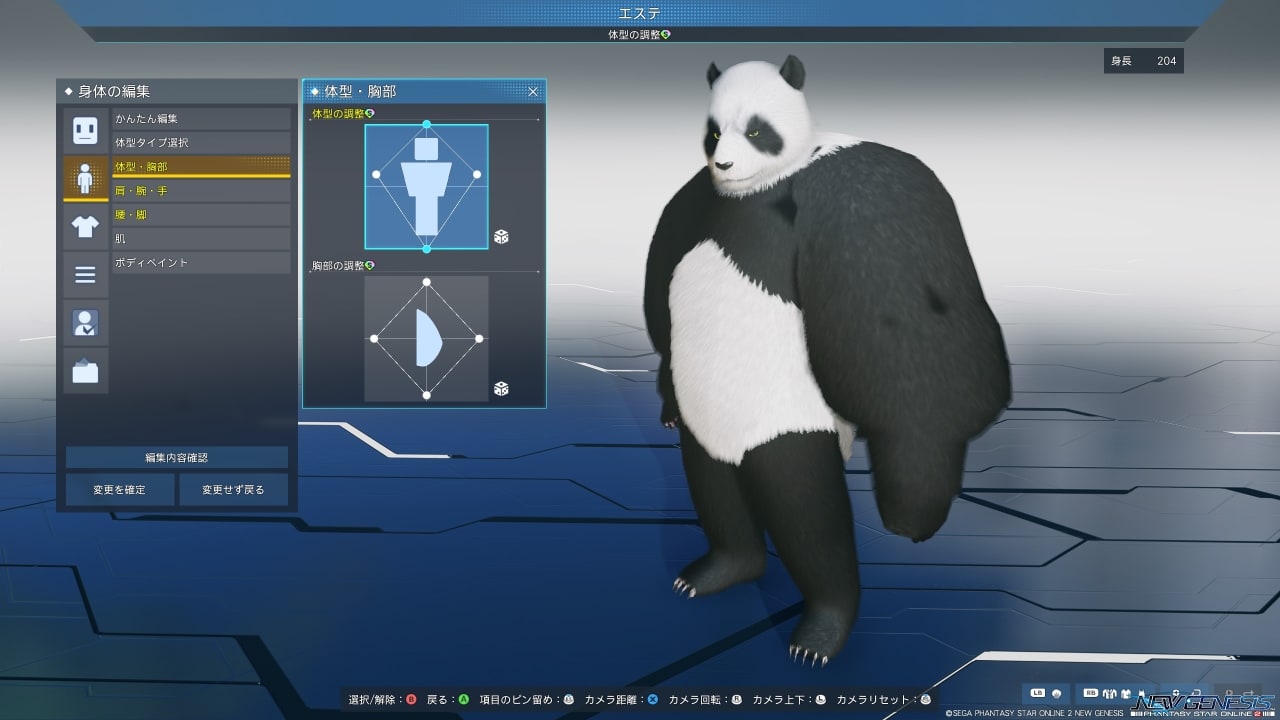
Task: Open the ボディペイント option
Action: (200, 263)
